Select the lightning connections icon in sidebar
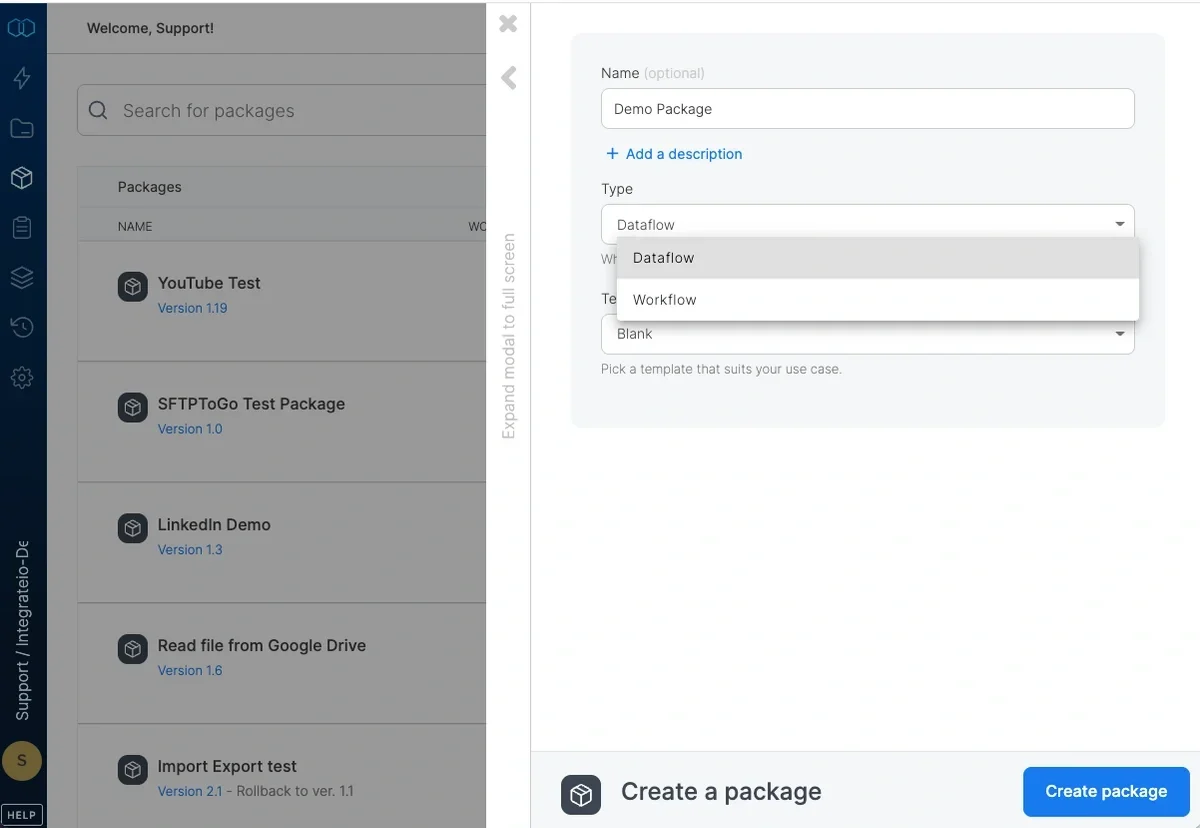The image size is (1200, 828). click(x=22, y=78)
